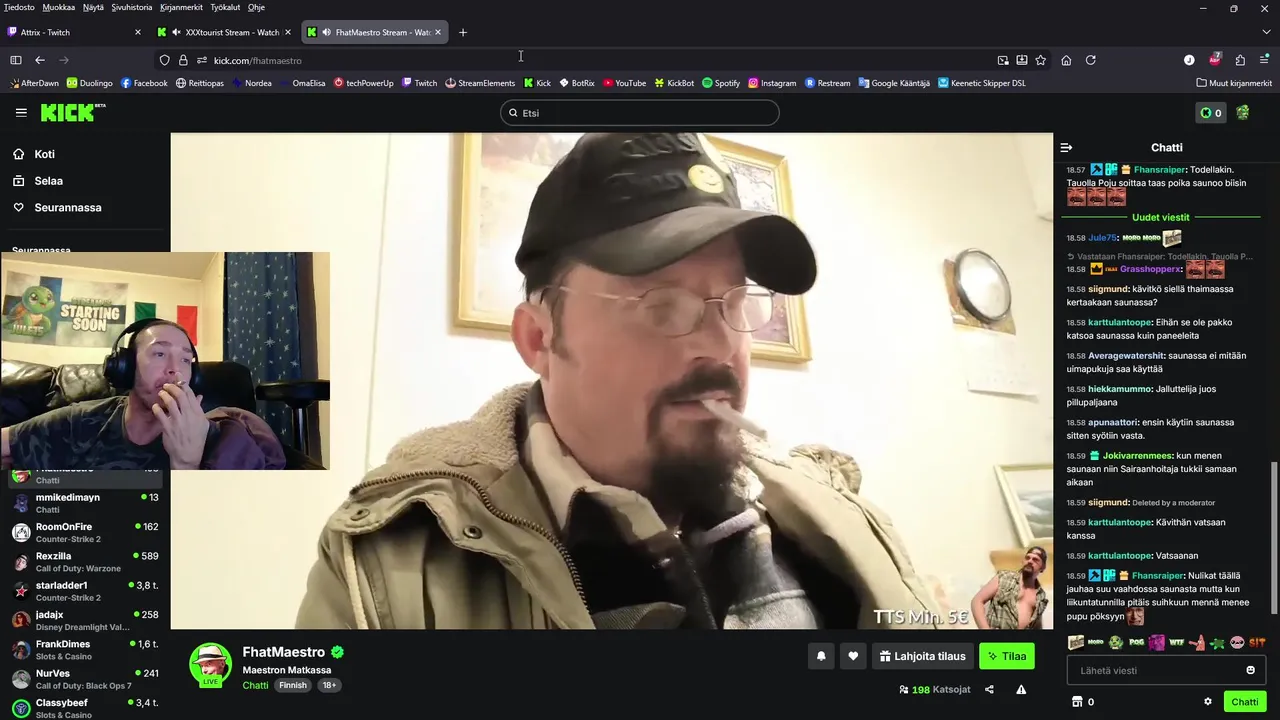The height and width of the screenshot is (720, 1280).
Task: Reload the page in the browser toolbar
Action: (1091, 60)
